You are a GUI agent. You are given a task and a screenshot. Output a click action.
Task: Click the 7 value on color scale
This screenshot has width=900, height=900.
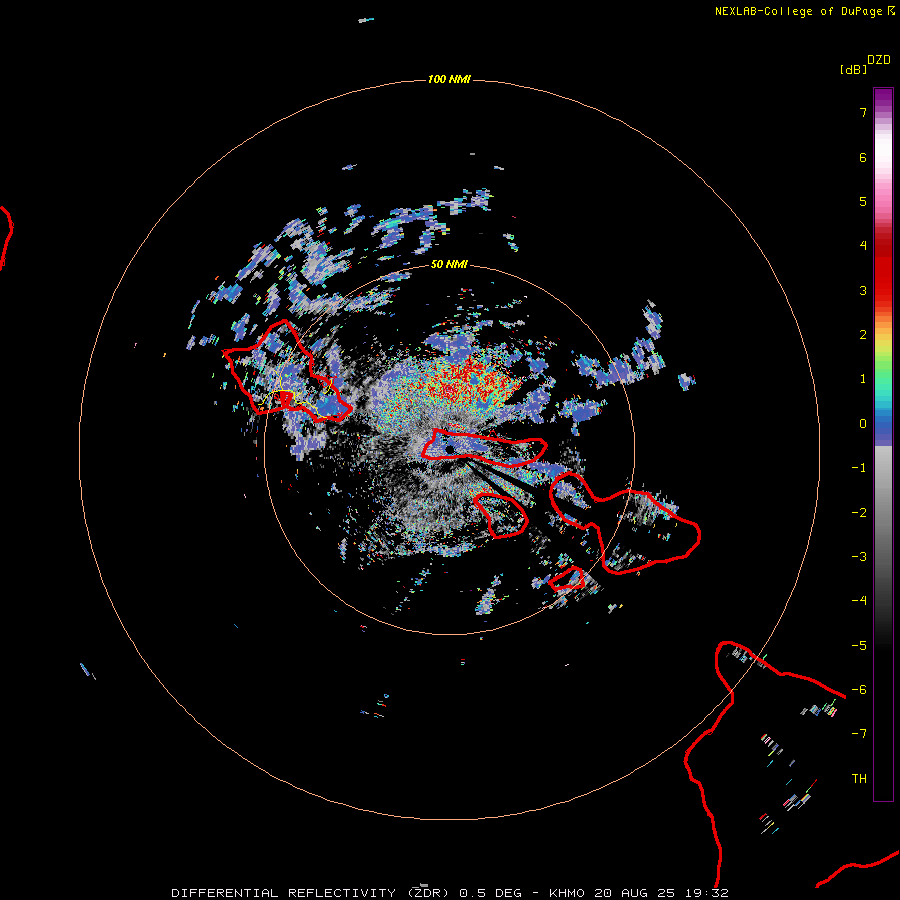click(863, 112)
